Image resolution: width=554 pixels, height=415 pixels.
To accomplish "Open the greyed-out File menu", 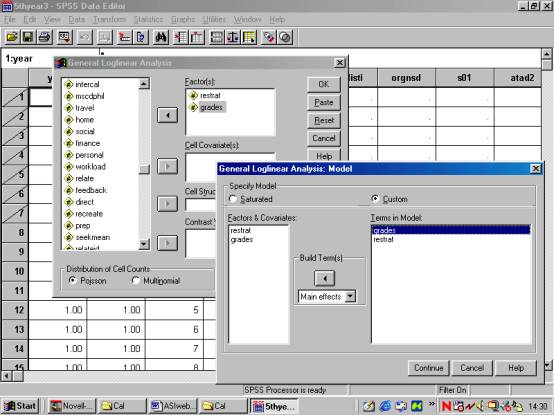I will 10,19.
